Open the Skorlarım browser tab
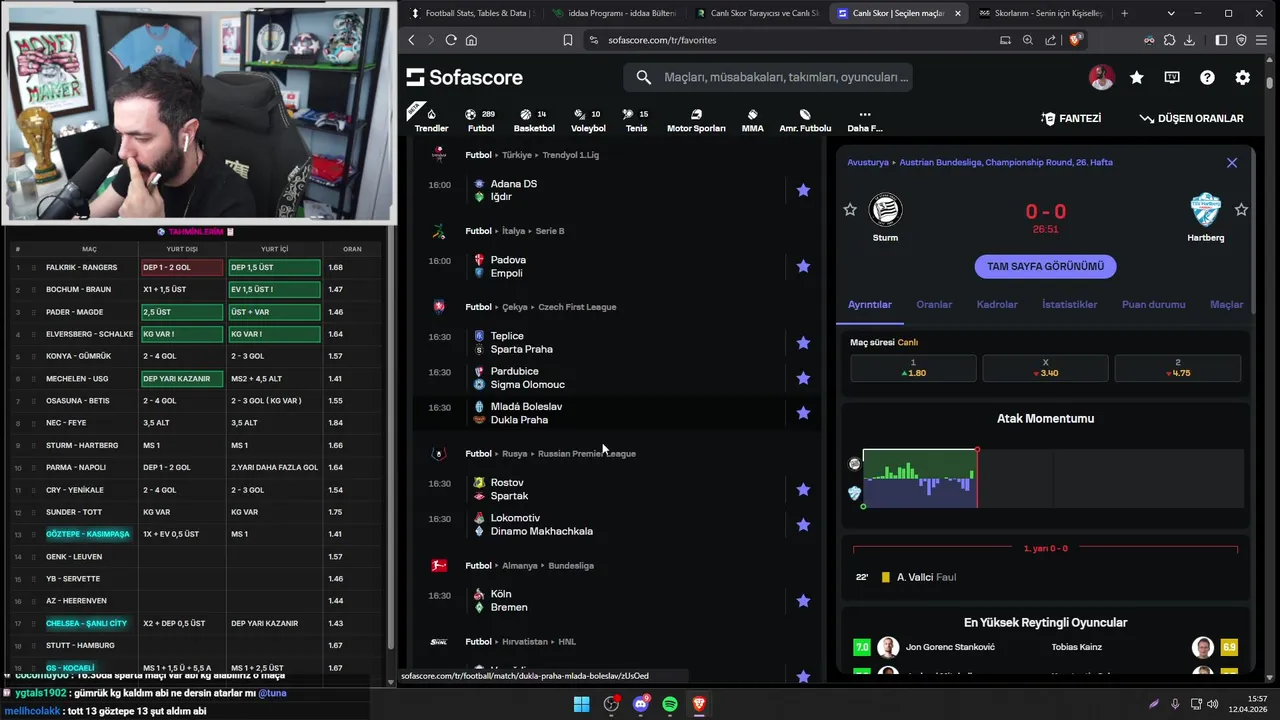 click(1040, 13)
